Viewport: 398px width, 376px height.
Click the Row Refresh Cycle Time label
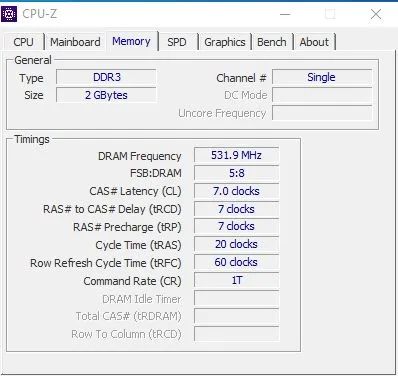click(106, 263)
